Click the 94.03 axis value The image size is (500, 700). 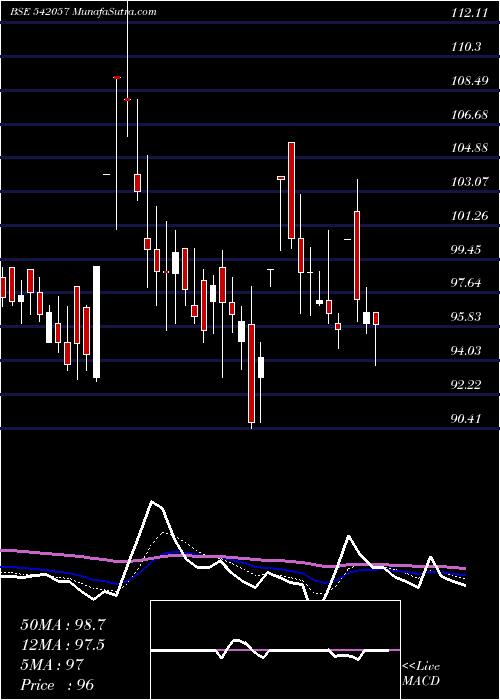(x=467, y=350)
